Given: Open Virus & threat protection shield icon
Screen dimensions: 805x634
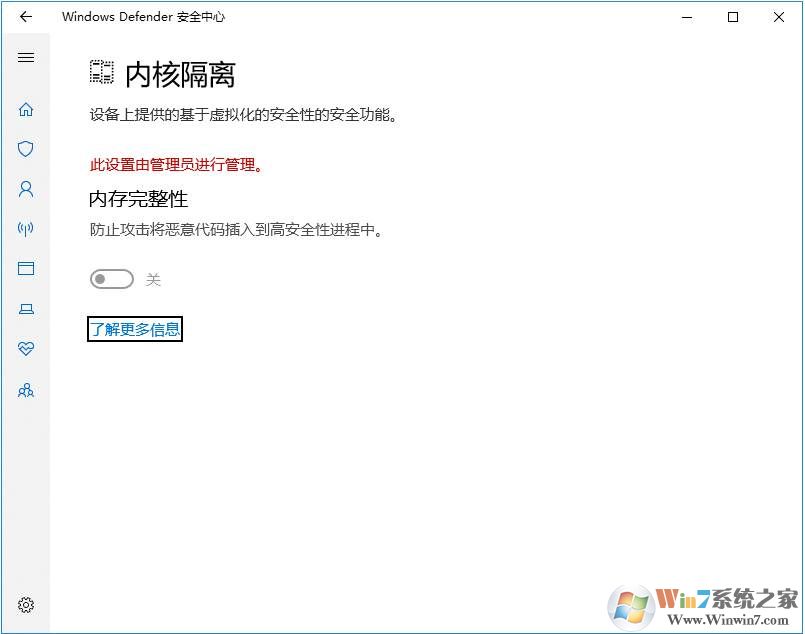Looking at the screenshot, I should (26, 149).
